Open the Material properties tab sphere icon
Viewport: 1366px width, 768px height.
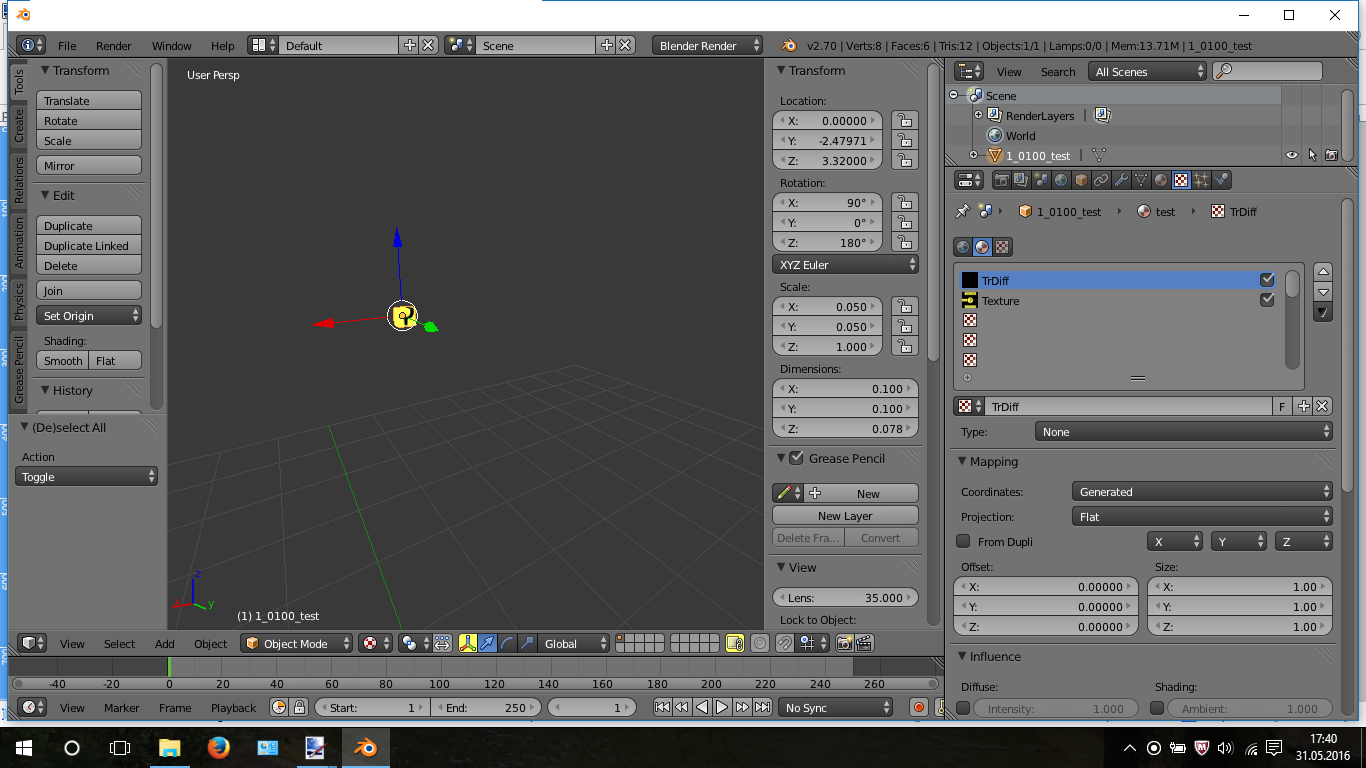1161,181
